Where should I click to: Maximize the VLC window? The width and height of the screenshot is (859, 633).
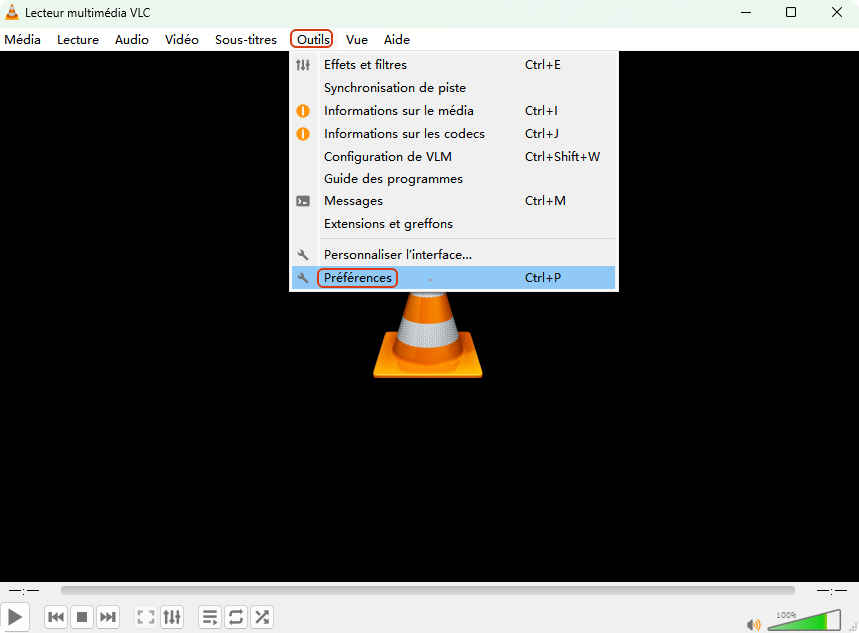pos(791,12)
